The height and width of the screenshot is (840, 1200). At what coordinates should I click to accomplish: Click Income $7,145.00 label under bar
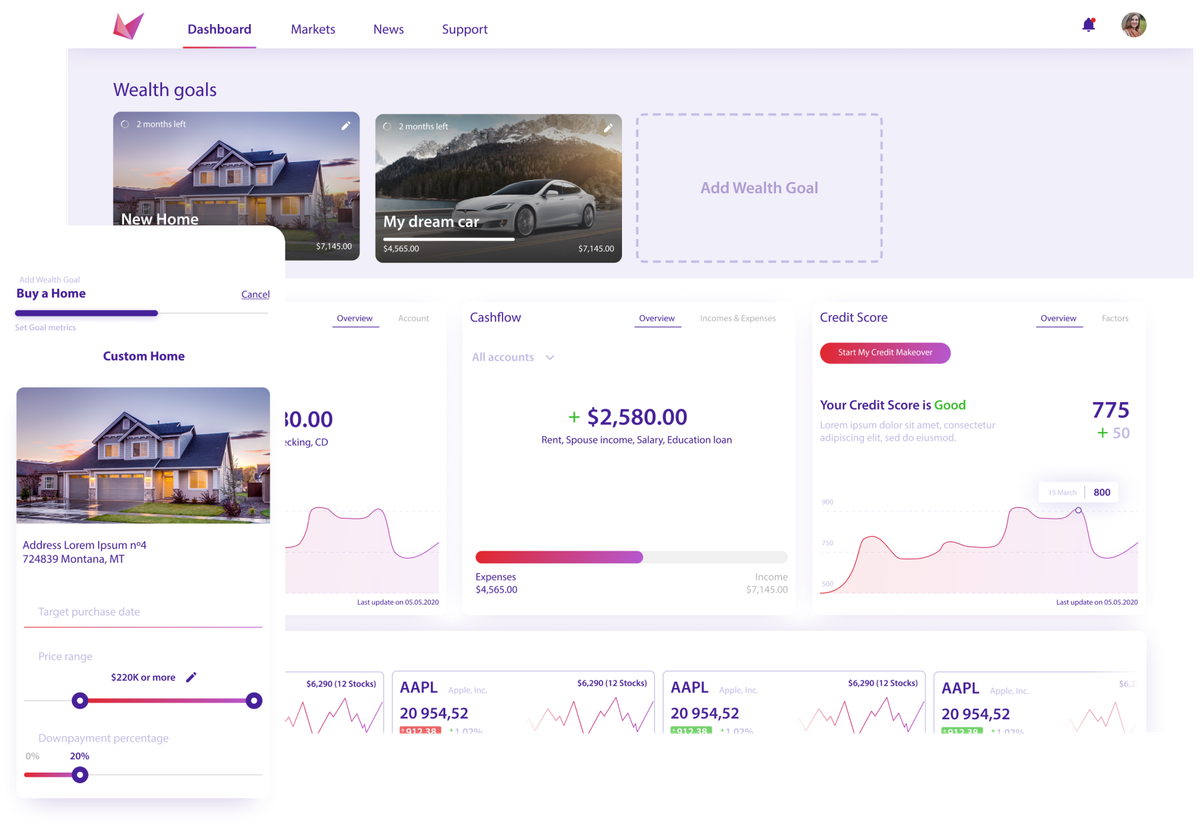(x=767, y=583)
